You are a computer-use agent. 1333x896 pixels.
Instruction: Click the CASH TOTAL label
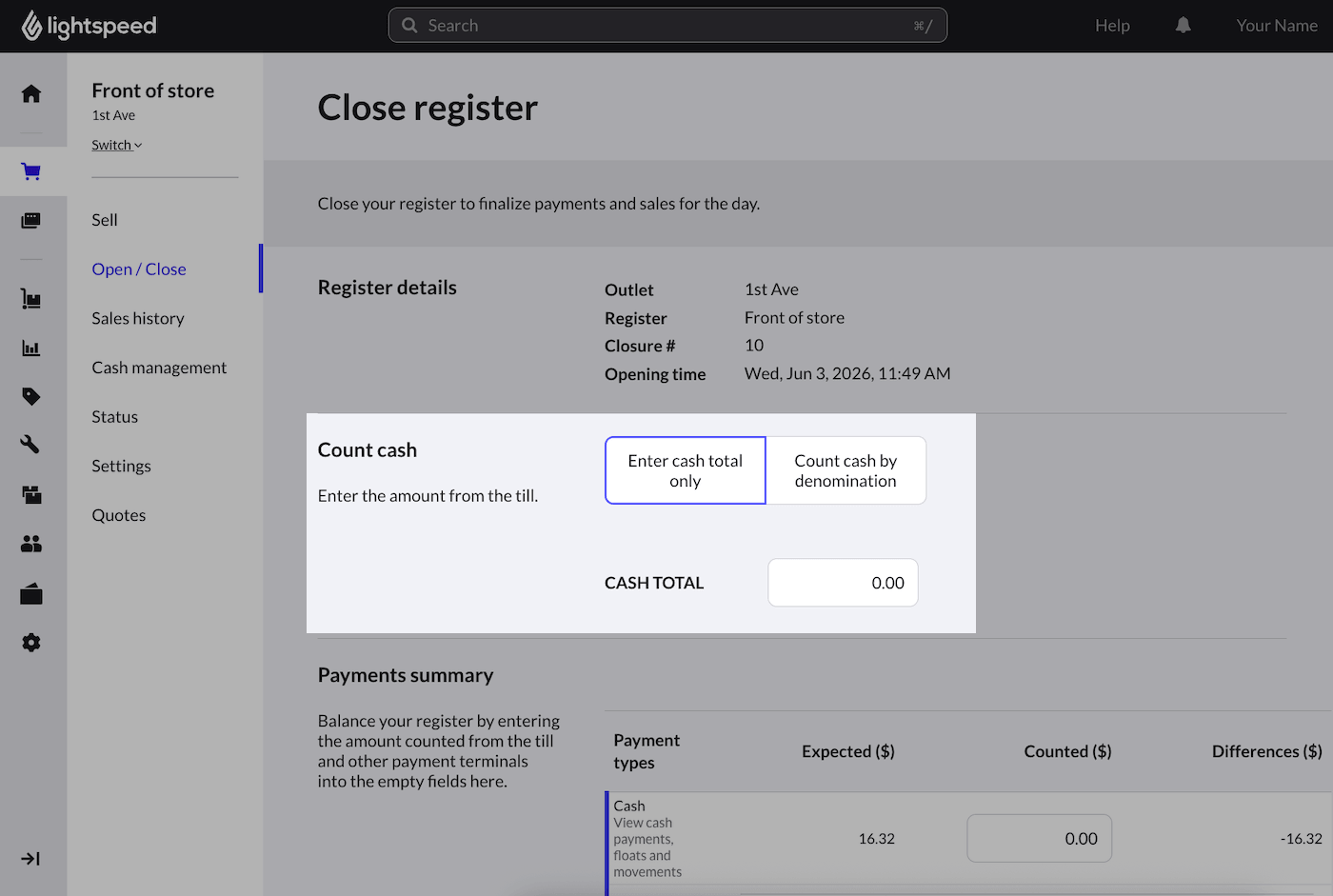click(654, 583)
